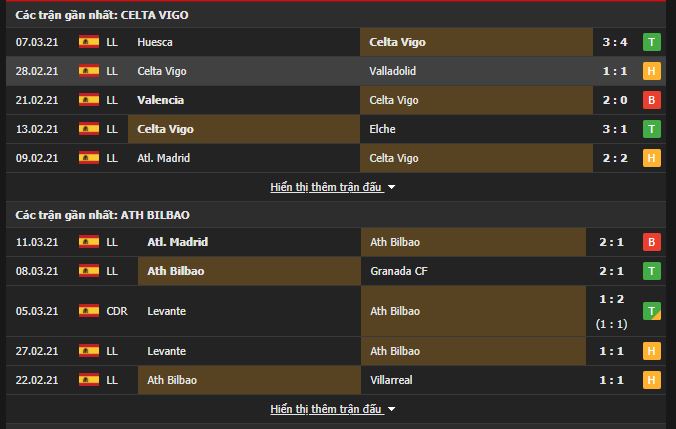Open the Huesca vs Celta Vigo match
Screen dimensions: 676x429
[336, 42]
